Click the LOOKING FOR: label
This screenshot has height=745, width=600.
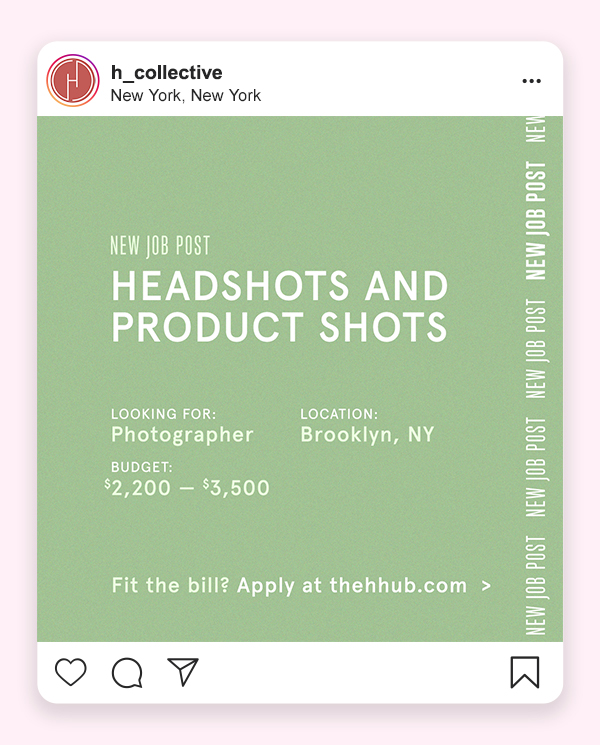click(x=163, y=414)
